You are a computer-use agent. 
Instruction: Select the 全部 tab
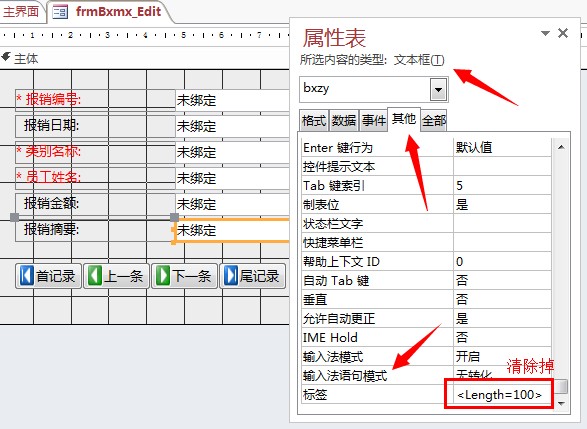[434, 121]
